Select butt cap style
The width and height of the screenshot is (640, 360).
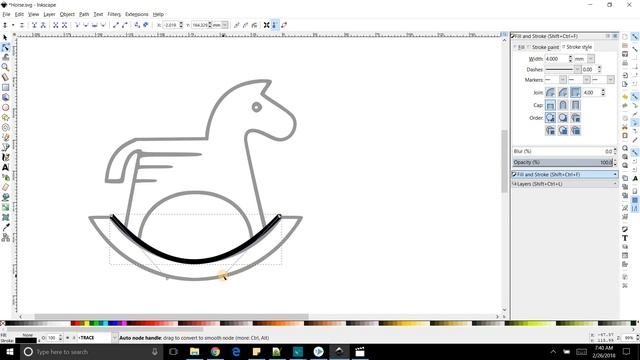(550, 105)
